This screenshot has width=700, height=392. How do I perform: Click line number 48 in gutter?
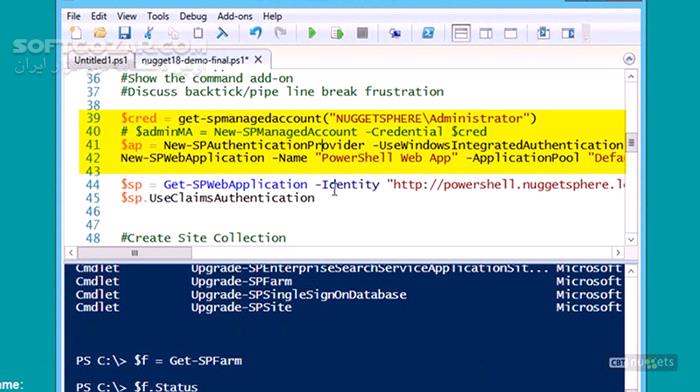93,238
